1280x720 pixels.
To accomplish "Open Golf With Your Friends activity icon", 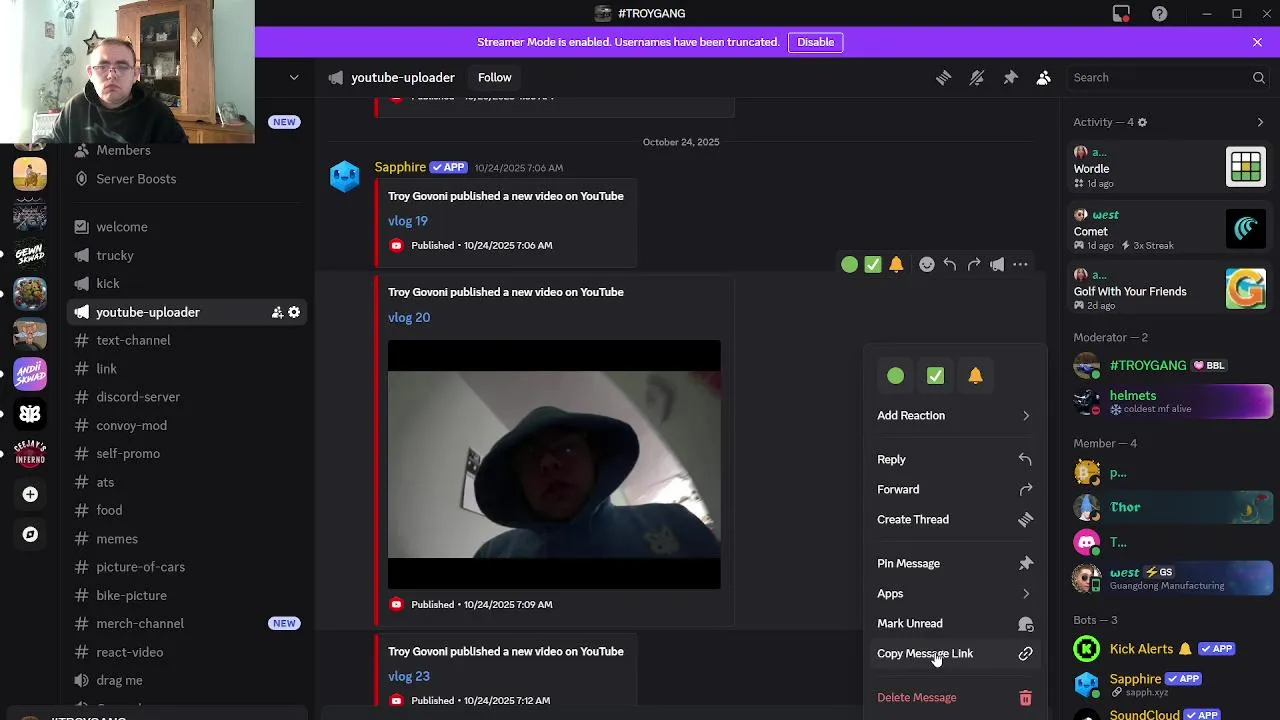I will coord(1246,290).
